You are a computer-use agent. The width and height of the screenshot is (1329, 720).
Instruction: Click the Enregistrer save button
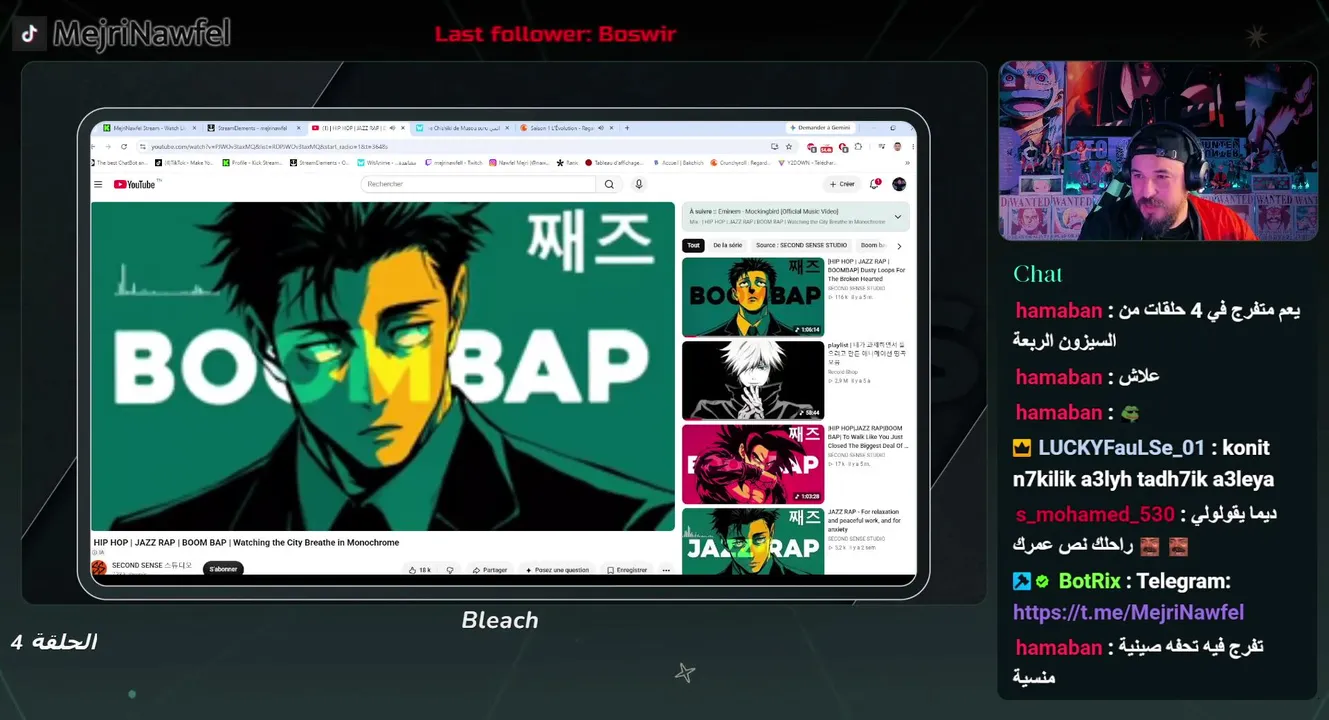tap(627, 570)
